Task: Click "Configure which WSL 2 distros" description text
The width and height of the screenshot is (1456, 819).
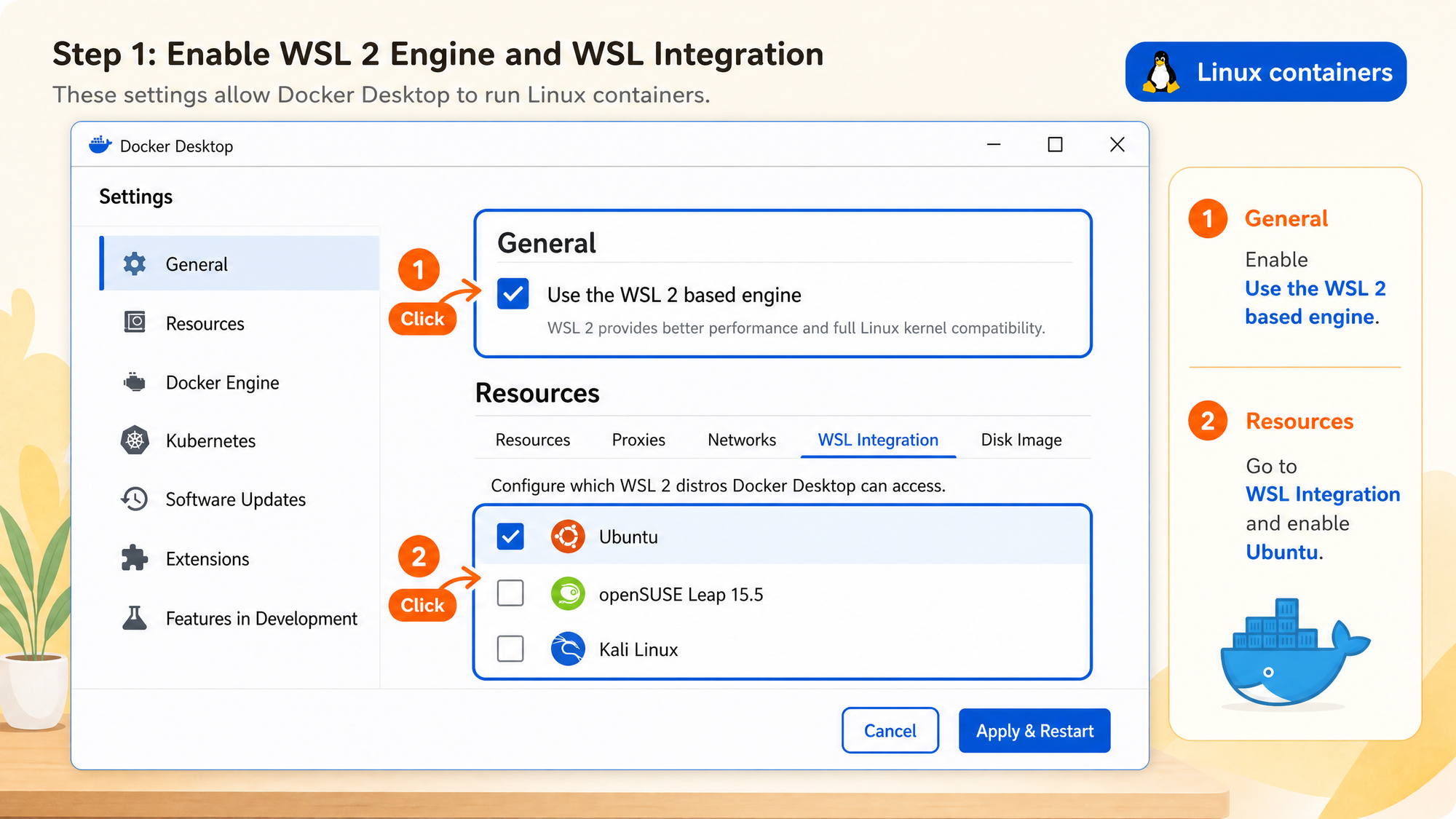Action: point(719,486)
